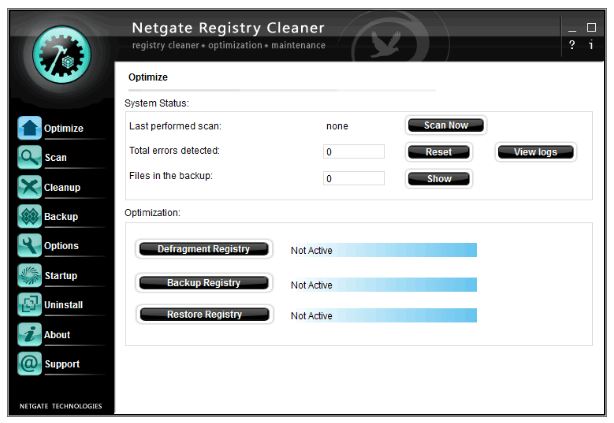This screenshot has height=423, width=614.
Task: Click the NETGATE TECHNOLOGIES footer text
Action: pyautogui.click(x=61, y=406)
